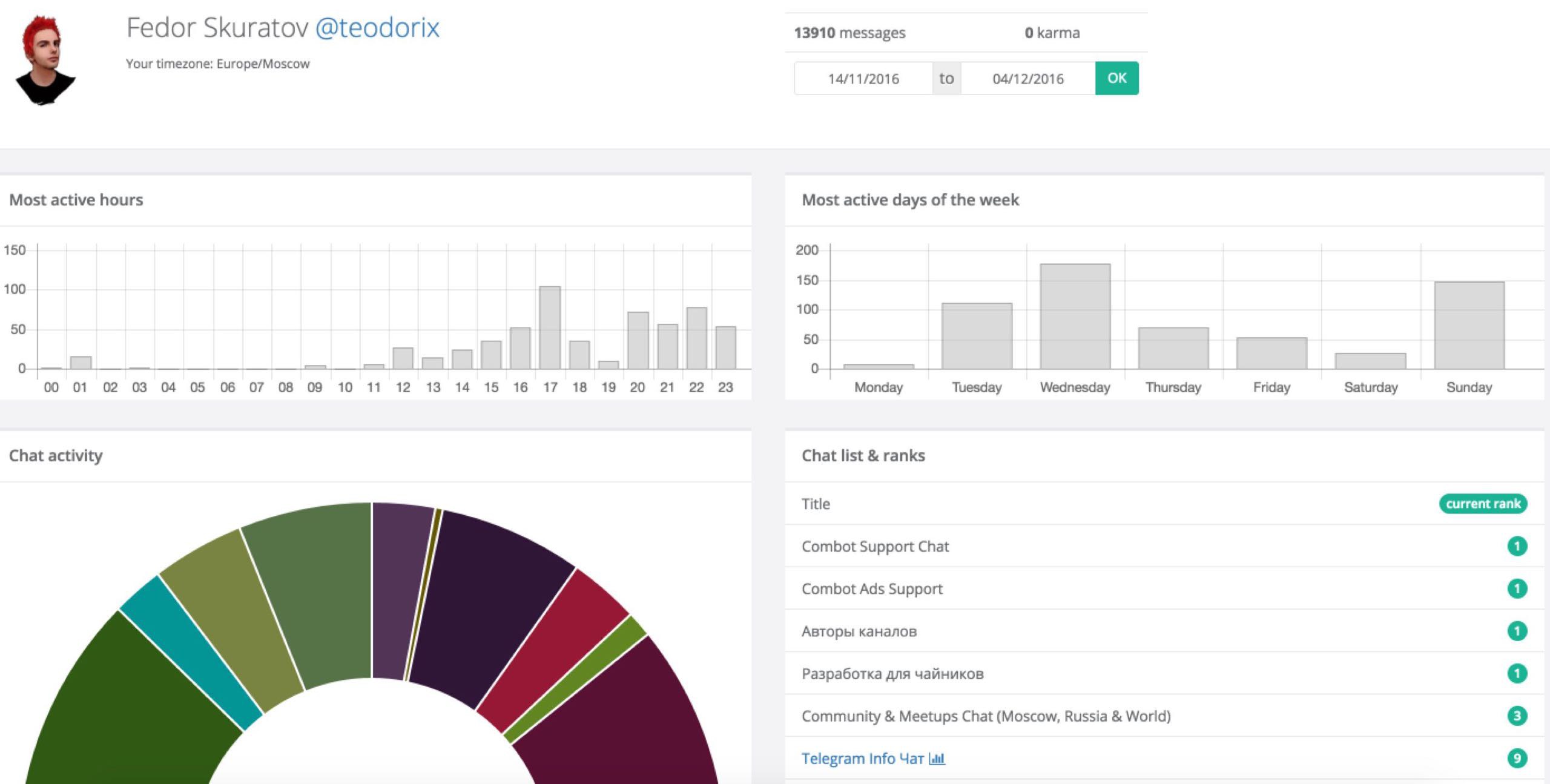Click the Your timezone: Europe/Moscow text

[x=217, y=64]
